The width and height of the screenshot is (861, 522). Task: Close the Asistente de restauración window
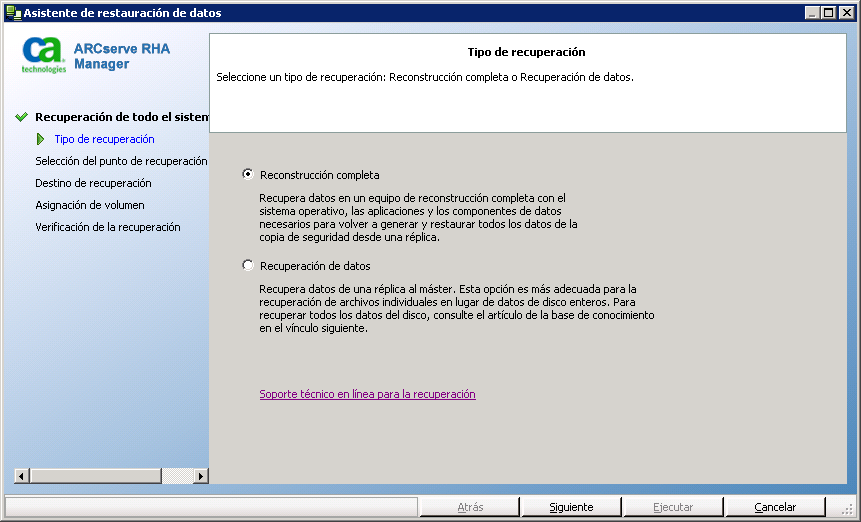click(x=847, y=12)
